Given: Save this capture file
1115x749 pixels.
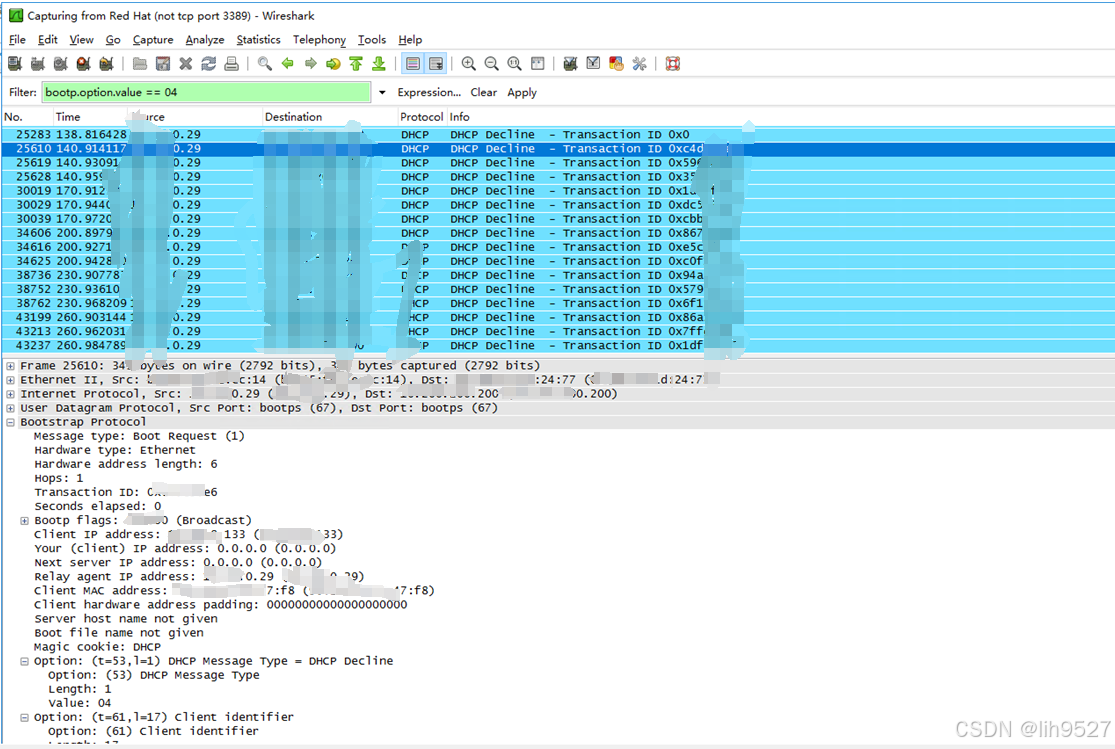Looking at the screenshot, I should click(x=163, y=64).
